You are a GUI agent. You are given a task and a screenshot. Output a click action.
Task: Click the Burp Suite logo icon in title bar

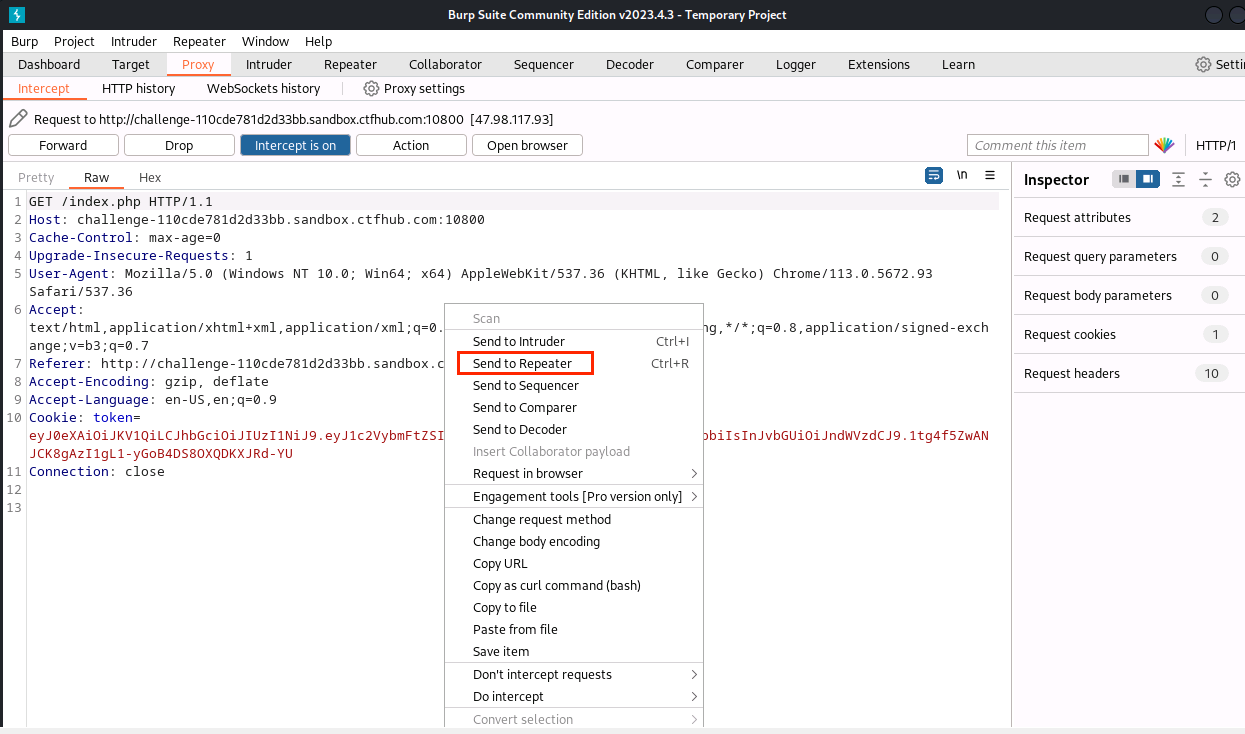pos(16,14)
